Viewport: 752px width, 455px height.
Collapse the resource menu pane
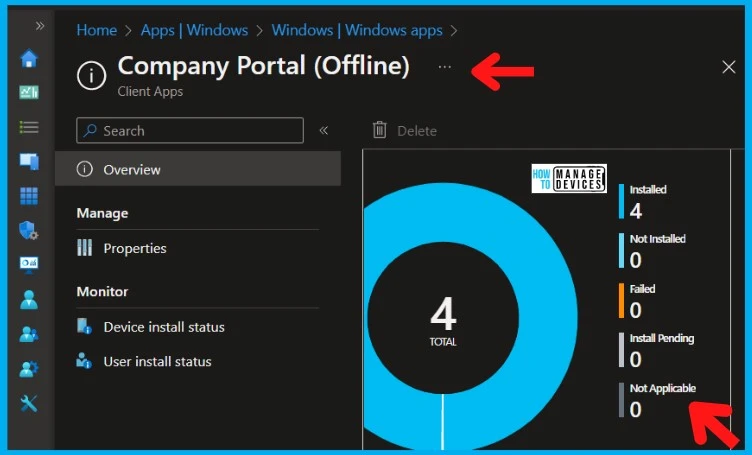[324, 130]
